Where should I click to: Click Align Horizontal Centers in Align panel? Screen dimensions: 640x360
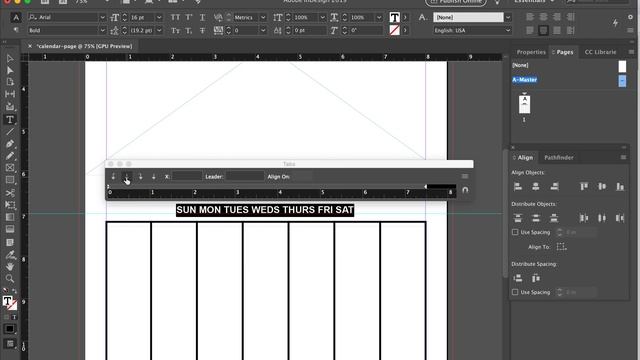click(x=536, y=187)
